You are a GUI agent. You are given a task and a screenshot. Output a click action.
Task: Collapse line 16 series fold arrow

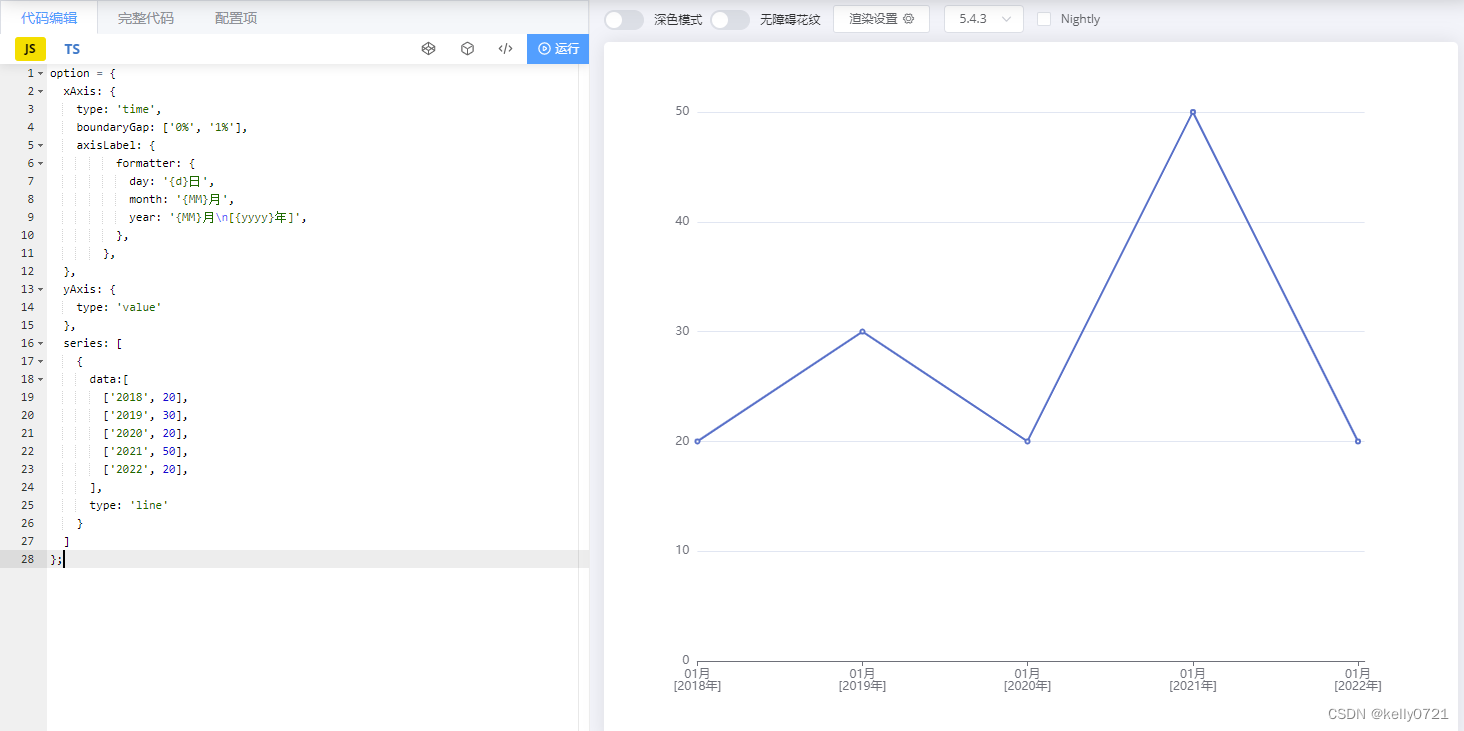[41, 343]
